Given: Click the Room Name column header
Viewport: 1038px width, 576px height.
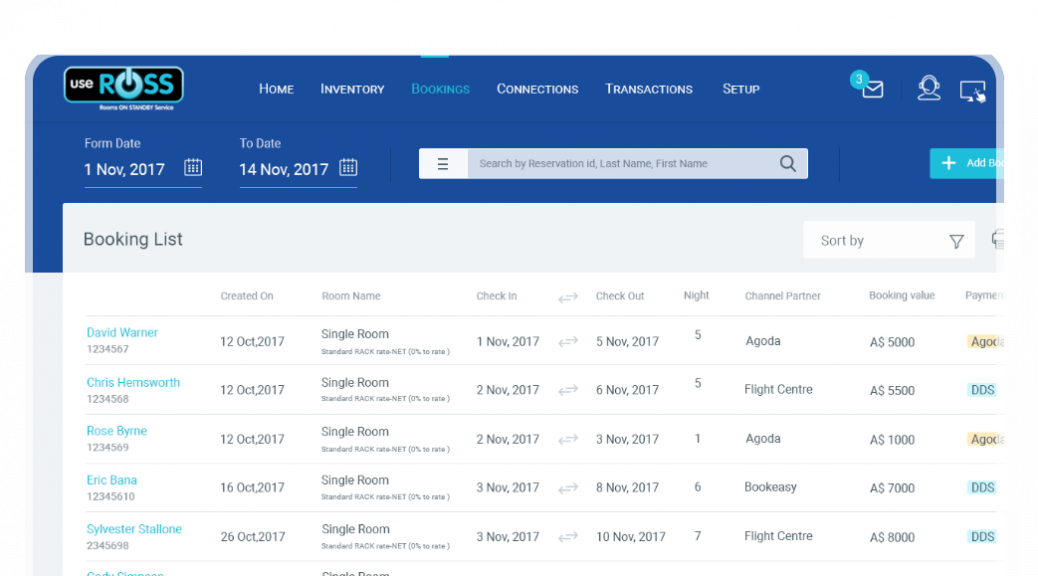Looking at the screenshot, I should tap(351, 296).
